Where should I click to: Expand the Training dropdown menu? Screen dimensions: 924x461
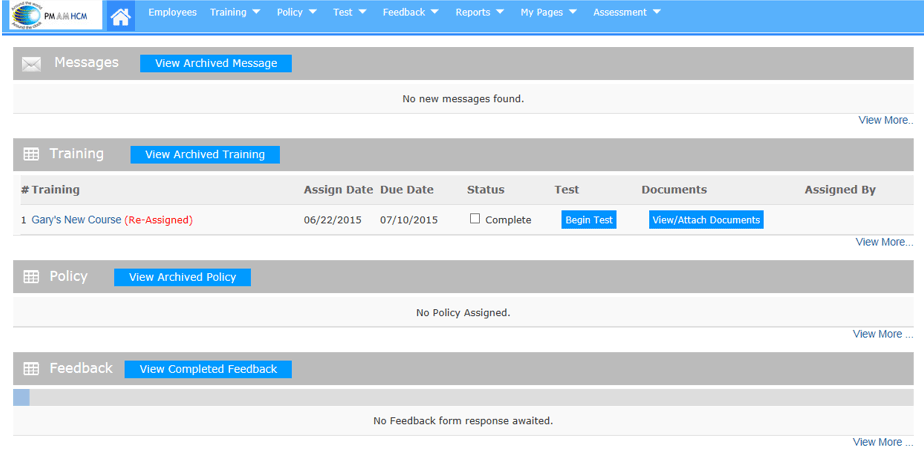pyautogui.click(x=235, y=13)
